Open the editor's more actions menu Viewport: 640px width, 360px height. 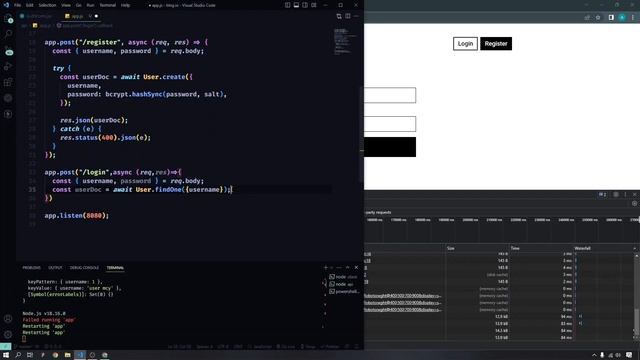[356, 16]
